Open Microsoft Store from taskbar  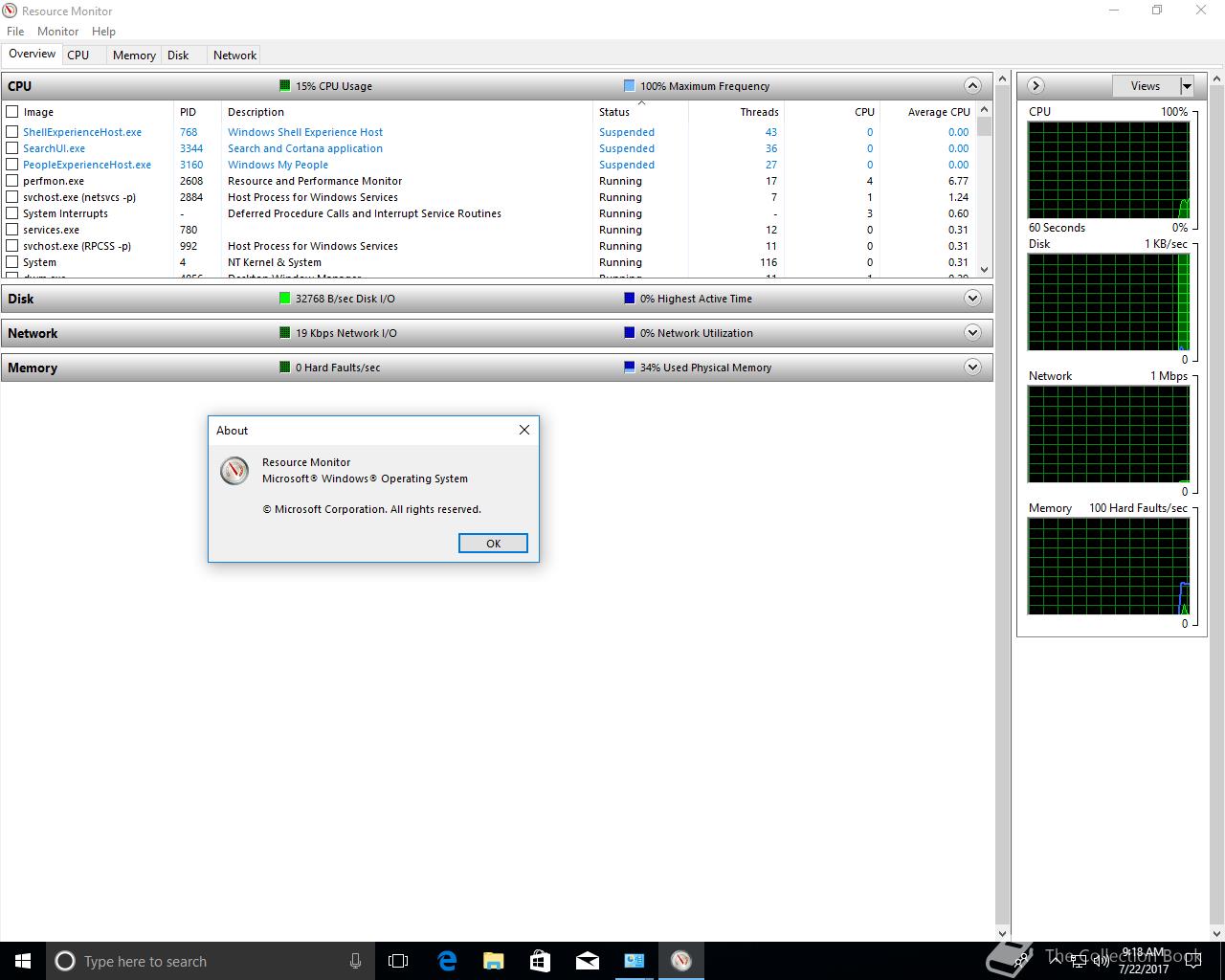[540, 961]
